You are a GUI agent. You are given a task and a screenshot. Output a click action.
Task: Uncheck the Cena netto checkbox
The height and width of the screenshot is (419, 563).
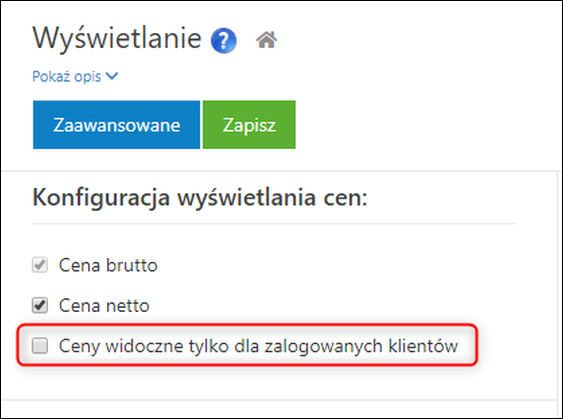coord(40,306)
